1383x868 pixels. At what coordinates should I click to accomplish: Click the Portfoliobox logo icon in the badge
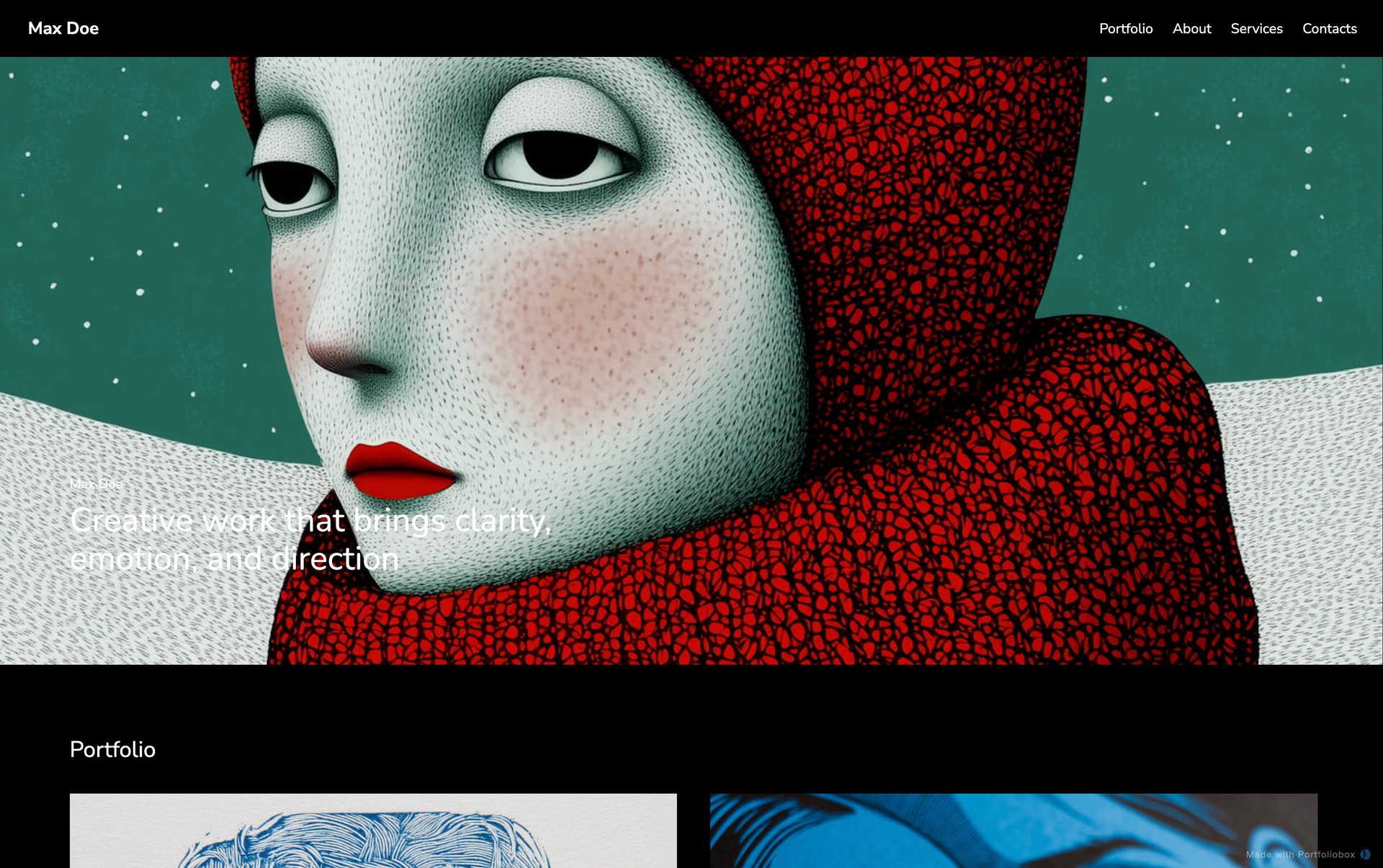click(x=1366, y=854)
